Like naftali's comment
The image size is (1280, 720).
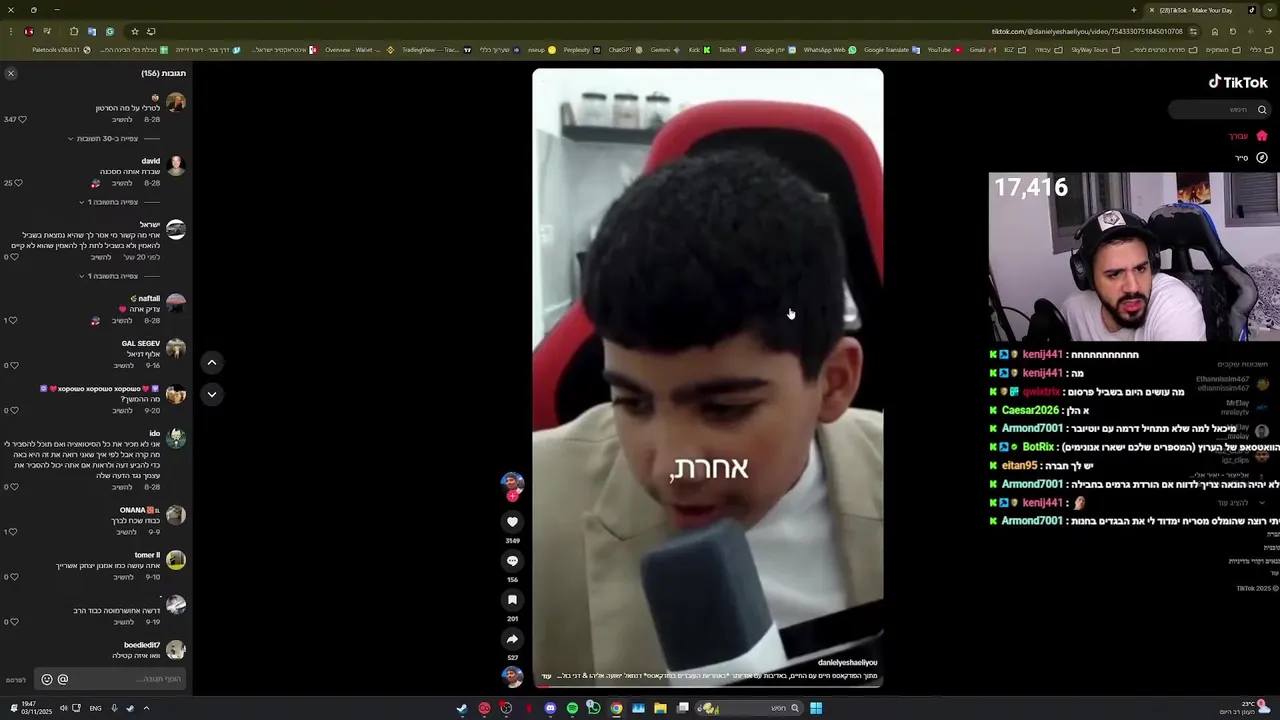(x=13, y=321)
